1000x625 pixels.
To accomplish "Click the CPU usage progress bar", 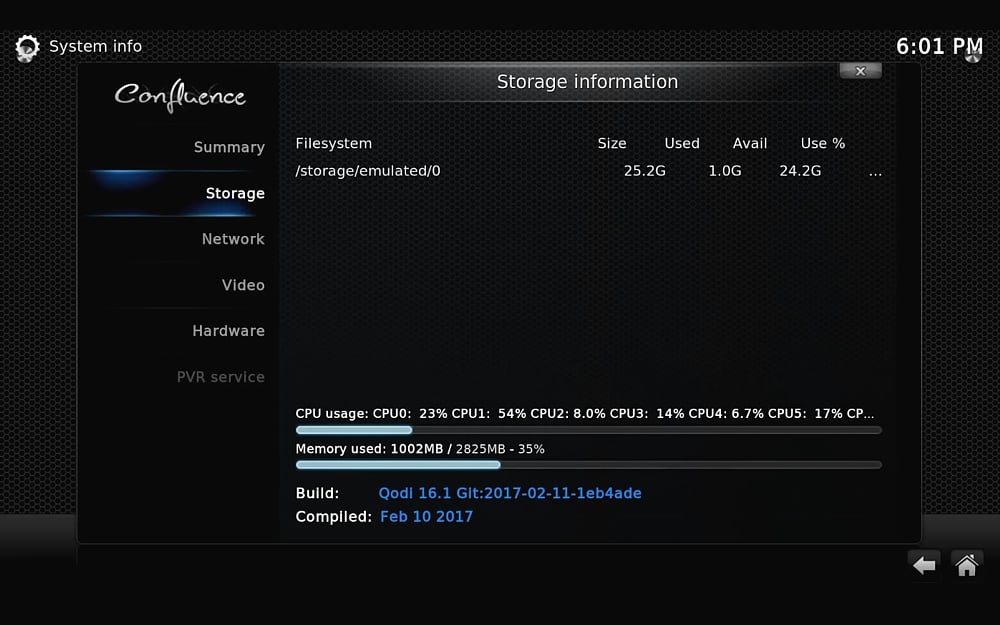I will [587, 429].
